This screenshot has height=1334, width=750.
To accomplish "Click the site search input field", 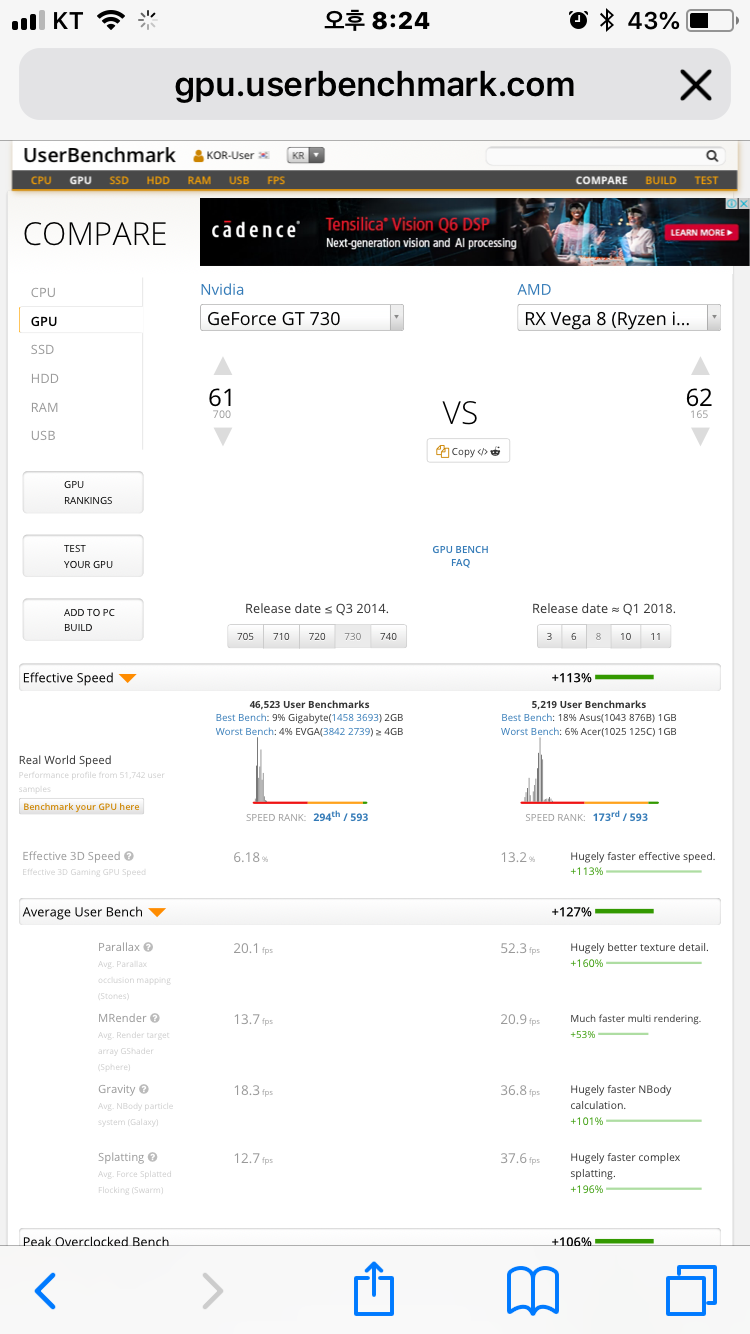I will coord(594,156).
